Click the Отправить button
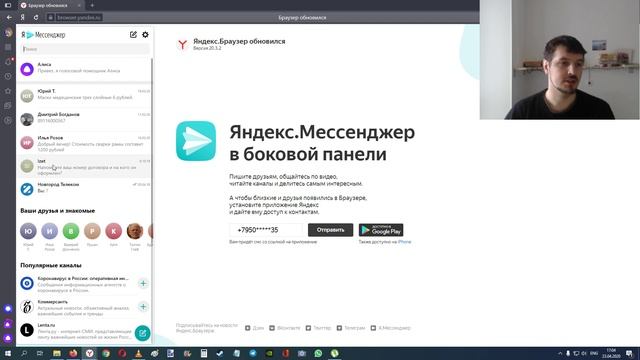This screenshot has height=360, width=640. [330, 230]
